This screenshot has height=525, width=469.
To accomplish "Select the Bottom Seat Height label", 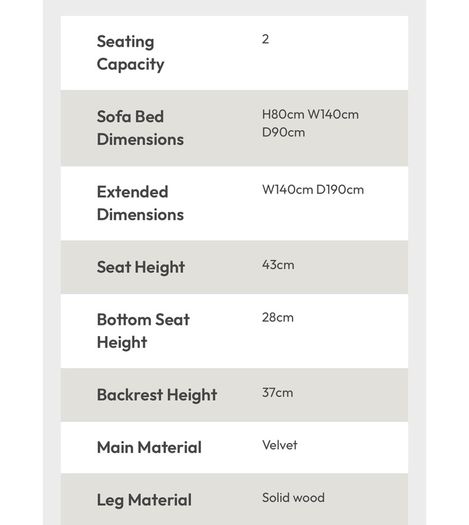I will [143, 331].
